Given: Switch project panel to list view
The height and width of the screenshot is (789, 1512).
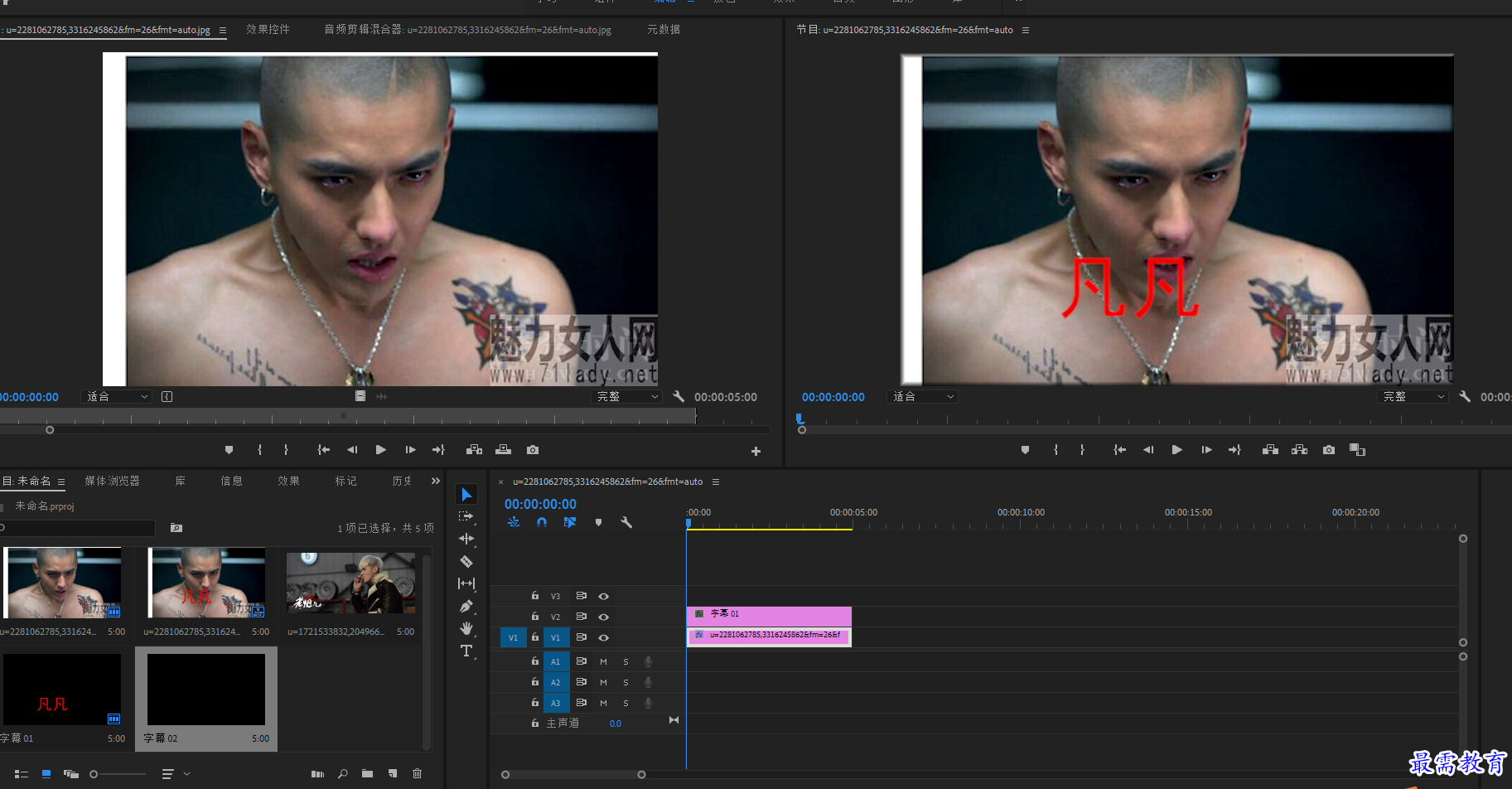Looking at the screenshot, I should (22, 774).
